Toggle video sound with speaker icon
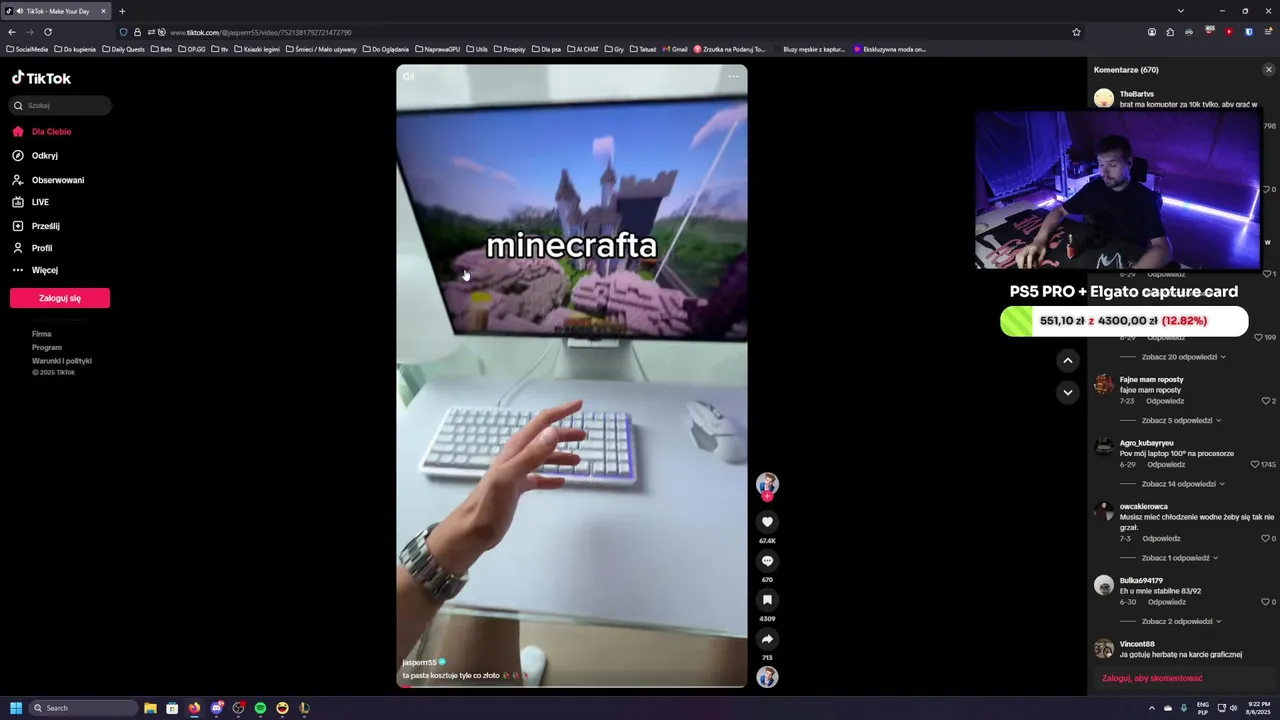This screenshot has height=720, width=1280. [408, 76]
